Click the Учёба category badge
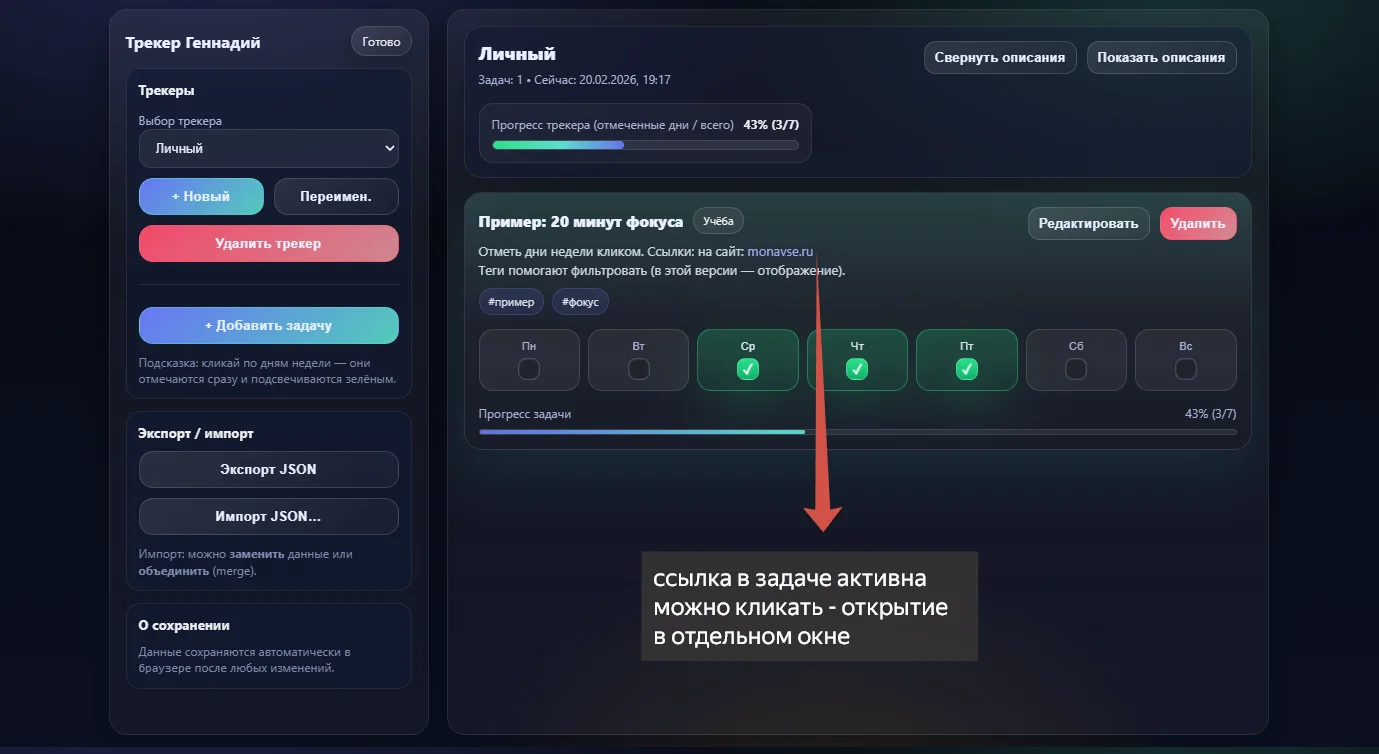The width and height of the screenshot is (1379, 754). [x=718, y=221]
